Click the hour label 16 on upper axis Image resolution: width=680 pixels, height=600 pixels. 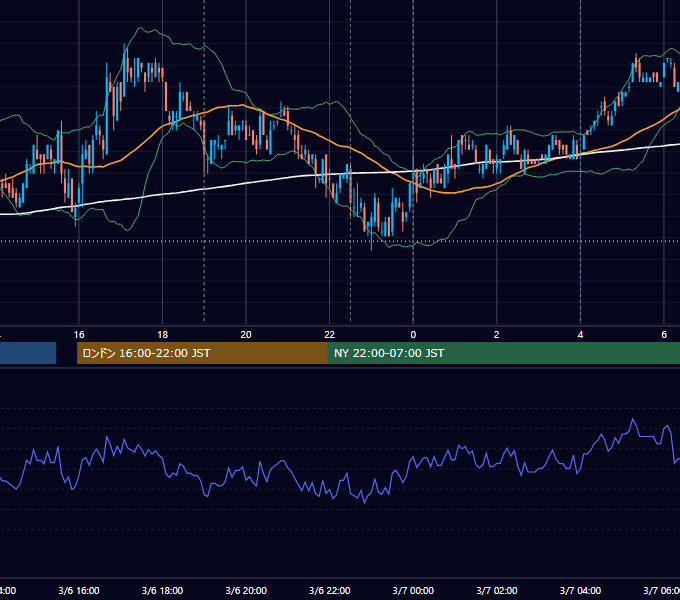pos(79,335)
